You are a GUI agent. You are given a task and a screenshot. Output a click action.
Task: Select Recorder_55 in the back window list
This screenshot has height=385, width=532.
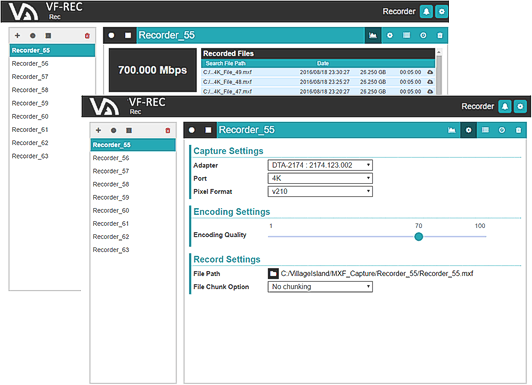[52, 51]
